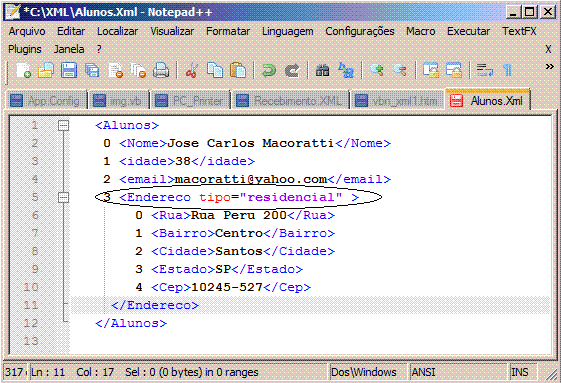This screenshot has width=561, height=383.
Task: Open the Linguagem menu
Action: click(x=288, y=31)
